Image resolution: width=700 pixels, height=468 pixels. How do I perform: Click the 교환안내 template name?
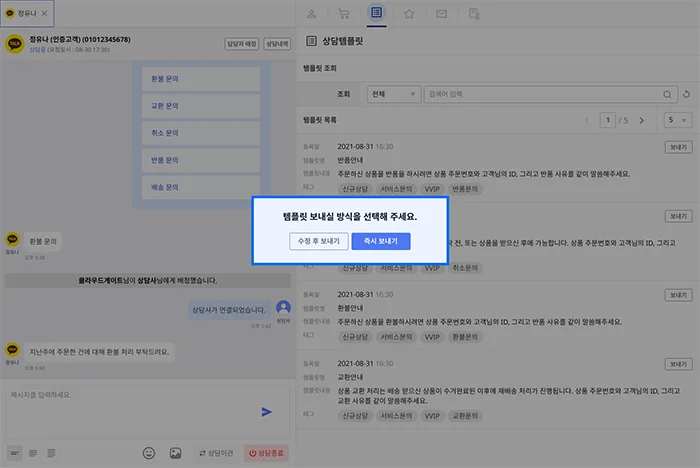(x=350, y=377)
